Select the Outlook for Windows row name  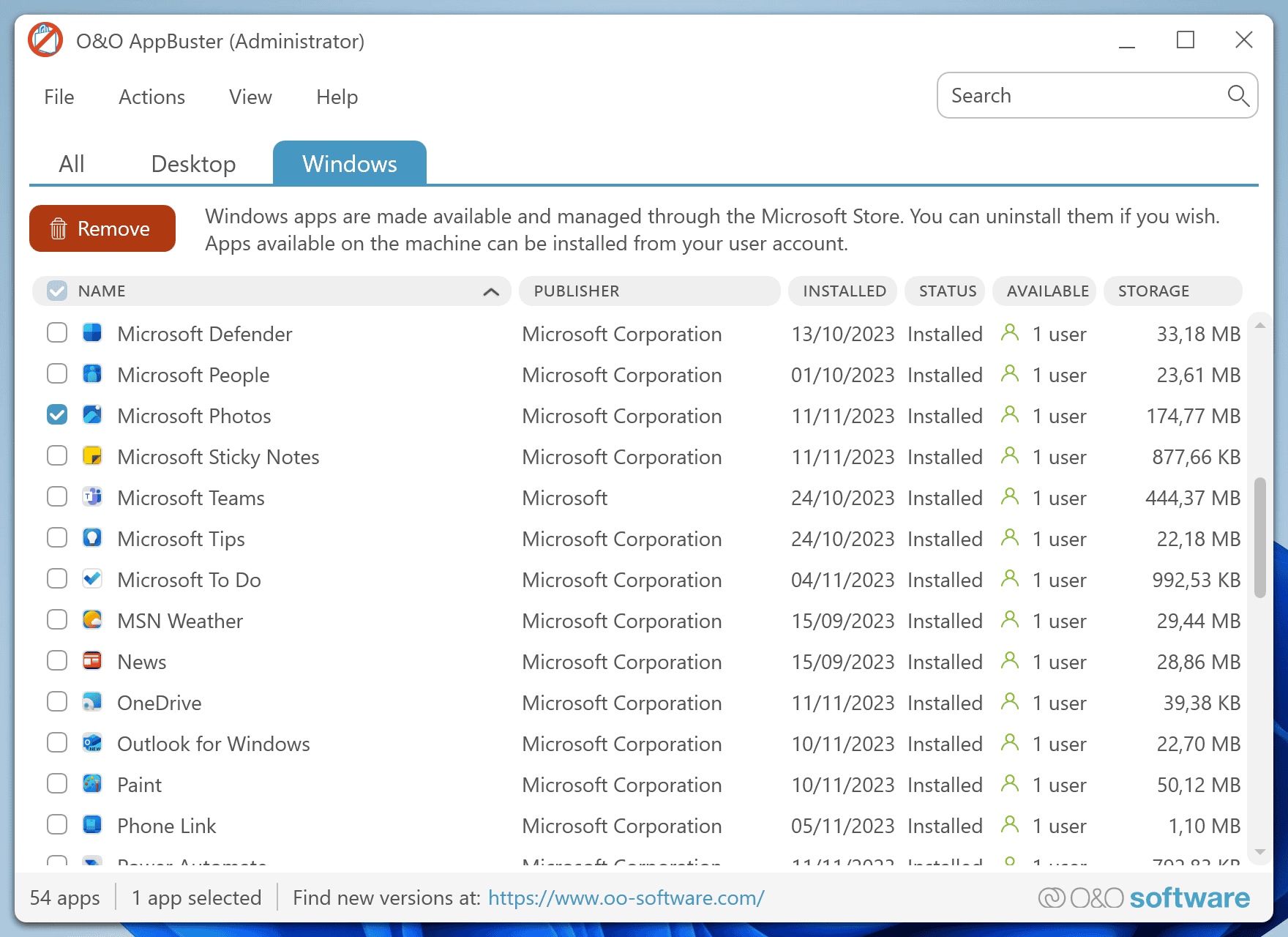(x=214, y=744)
